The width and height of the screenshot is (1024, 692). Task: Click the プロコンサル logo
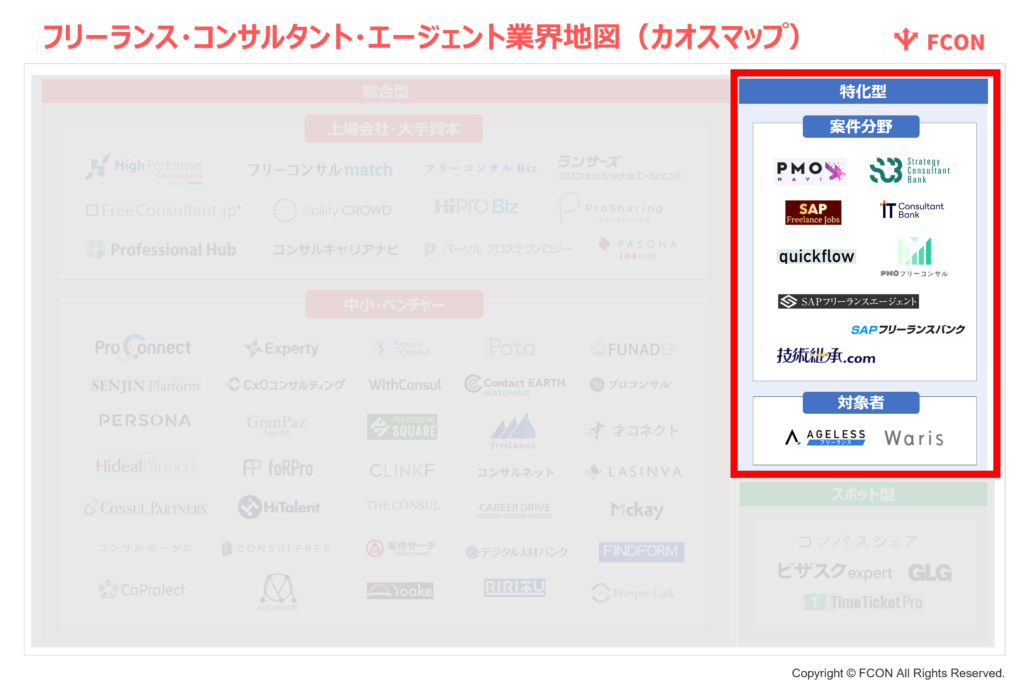click(x=630, y=385)
